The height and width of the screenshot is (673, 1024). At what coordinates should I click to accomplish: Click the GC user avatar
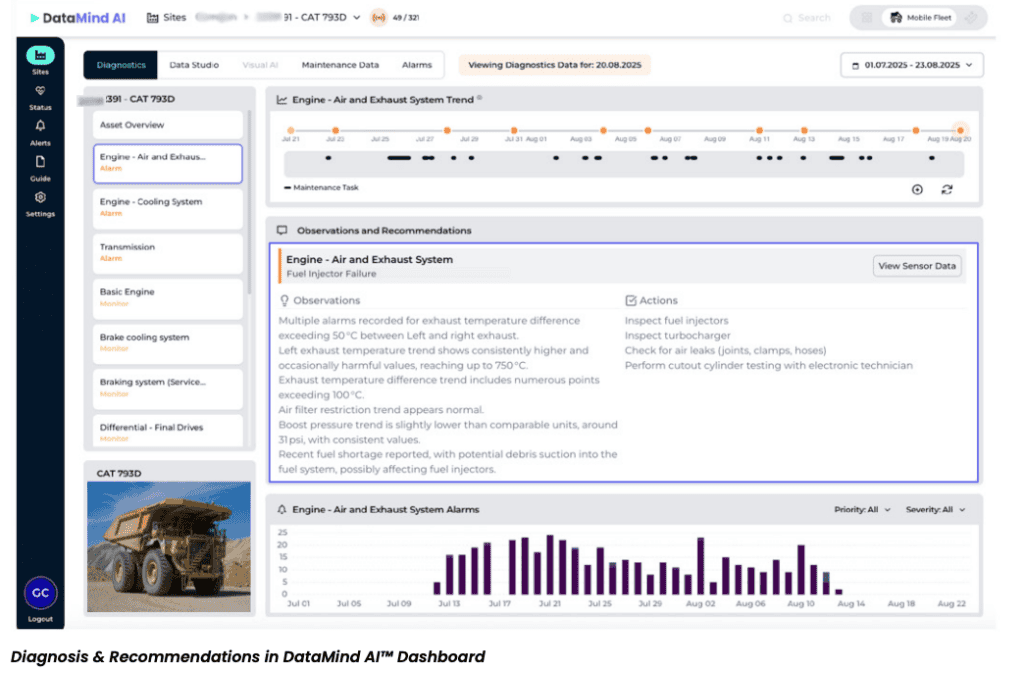point(40,592)
